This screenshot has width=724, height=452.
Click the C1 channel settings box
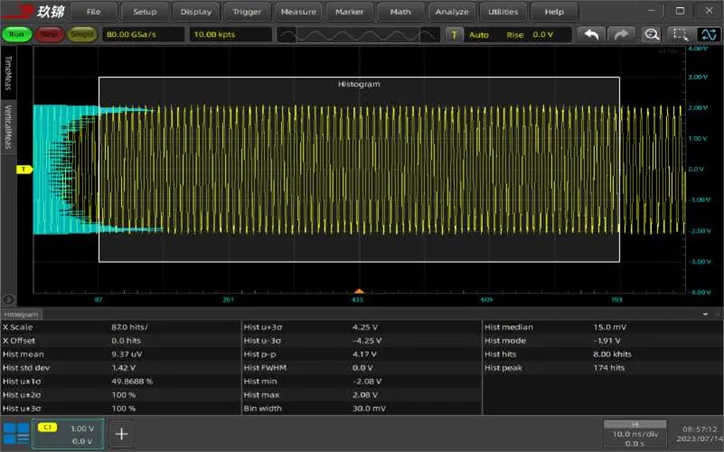point(66,434)
